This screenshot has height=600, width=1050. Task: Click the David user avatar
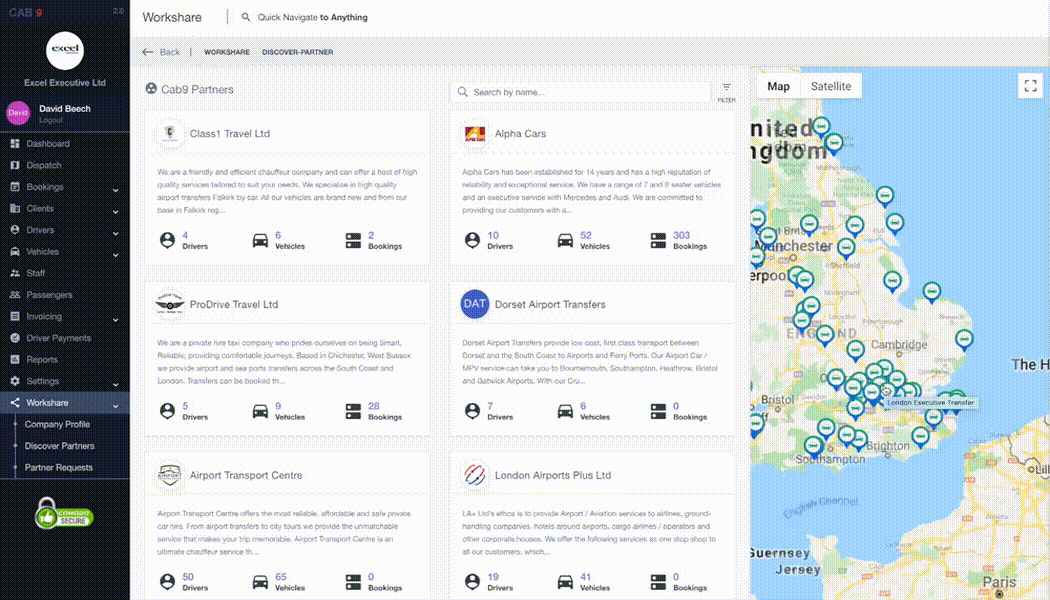pos(18,113)
